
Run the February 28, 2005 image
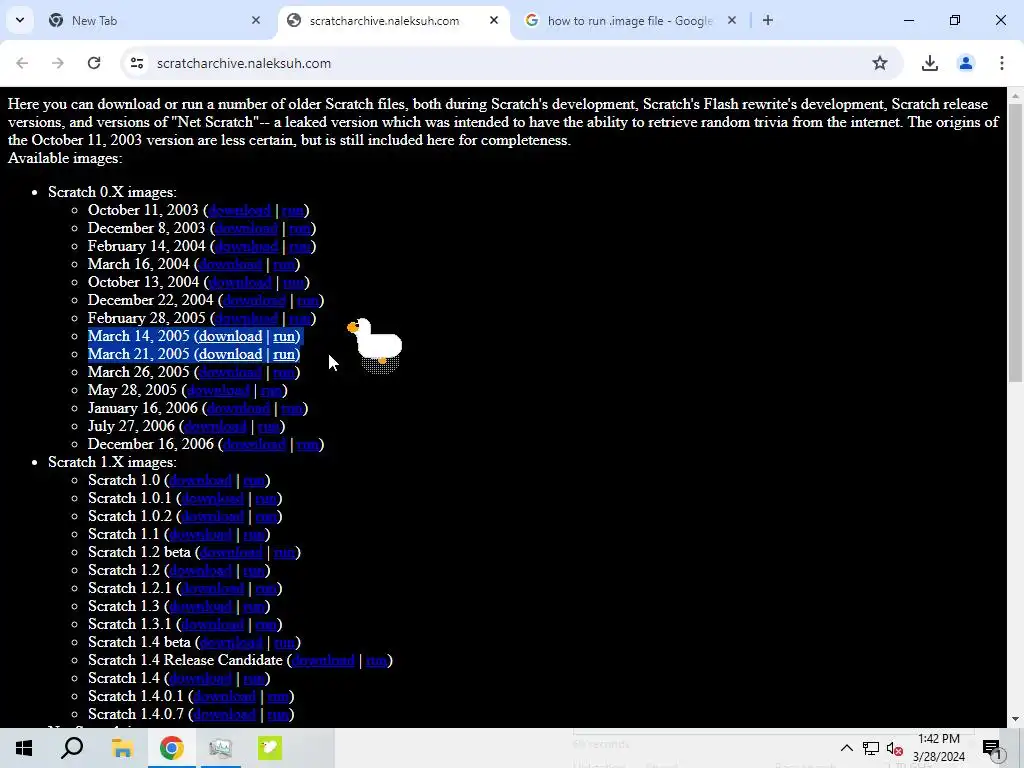click(x=299, y=318)
